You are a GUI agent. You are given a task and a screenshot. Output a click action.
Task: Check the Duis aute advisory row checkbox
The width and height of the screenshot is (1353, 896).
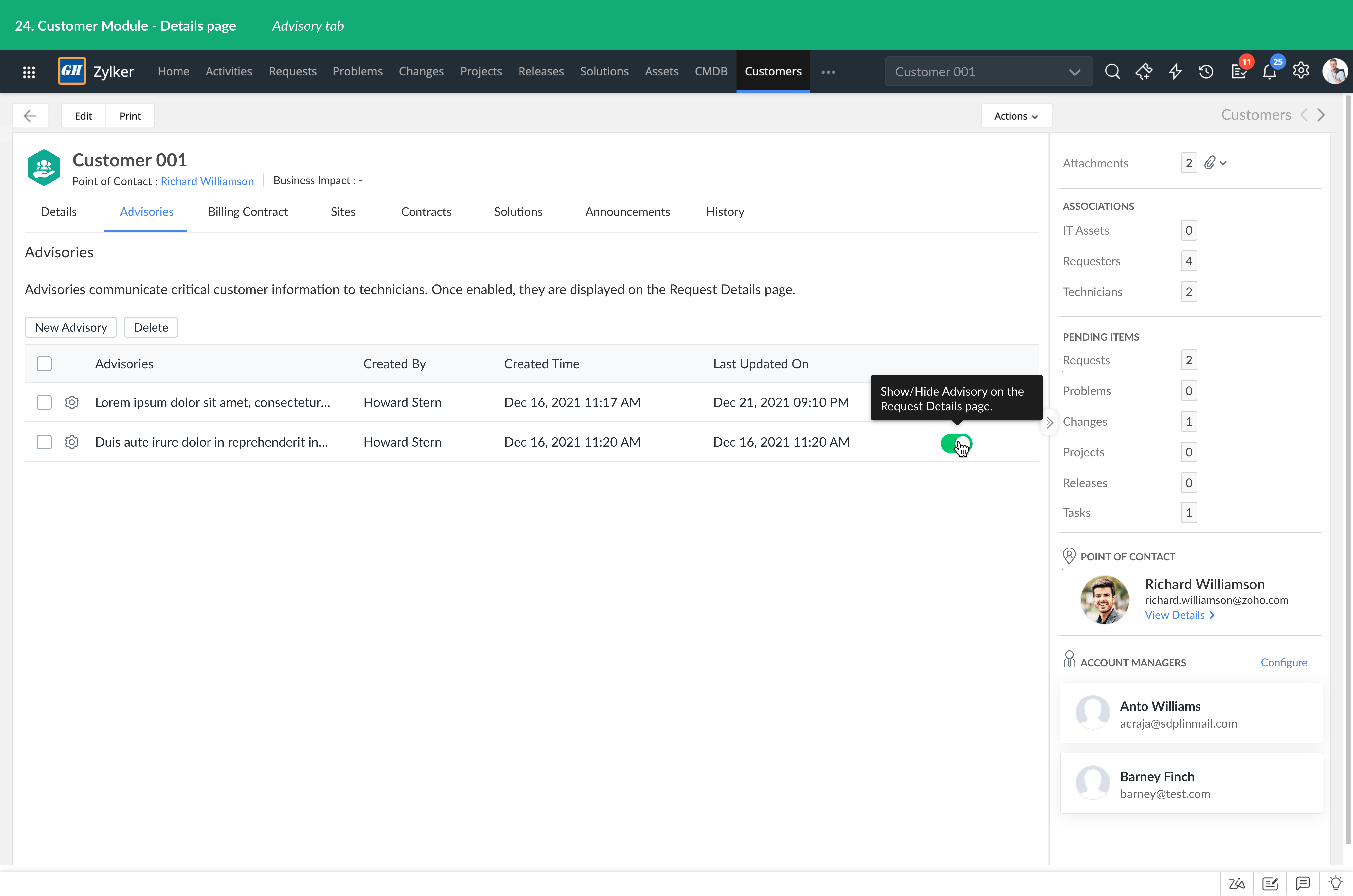point(44,442)
